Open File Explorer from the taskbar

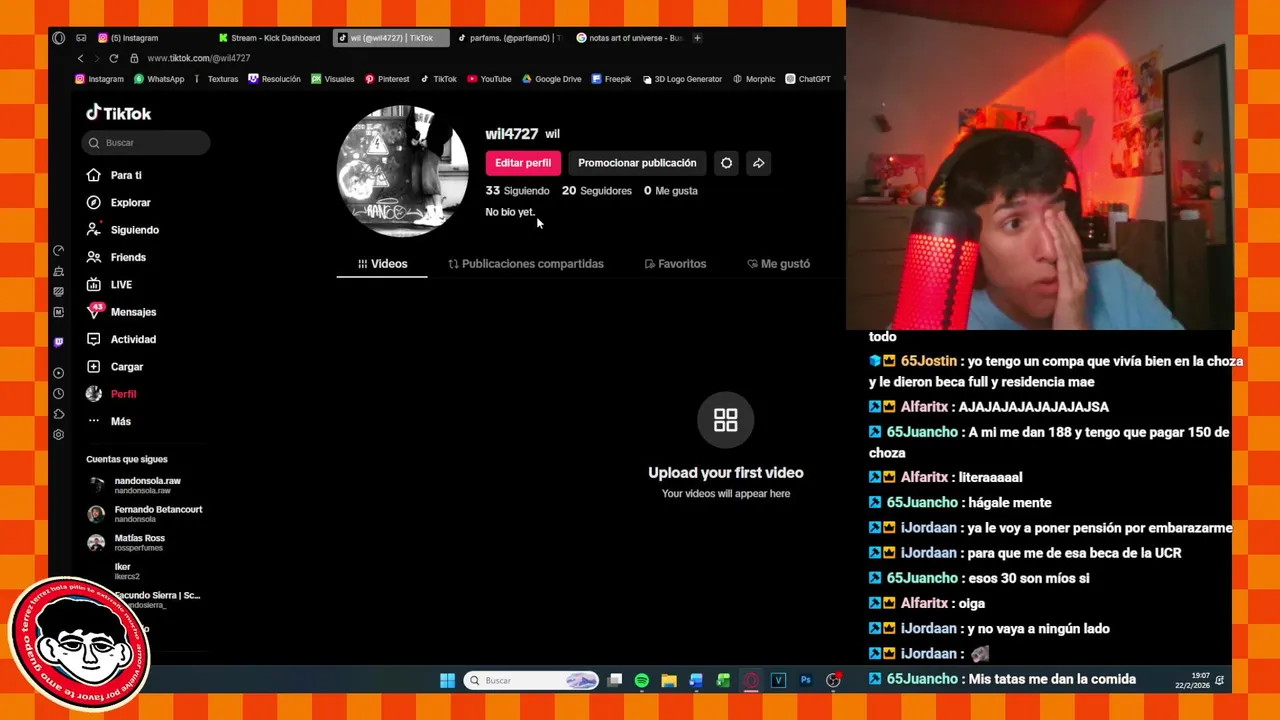coord(669,681)
